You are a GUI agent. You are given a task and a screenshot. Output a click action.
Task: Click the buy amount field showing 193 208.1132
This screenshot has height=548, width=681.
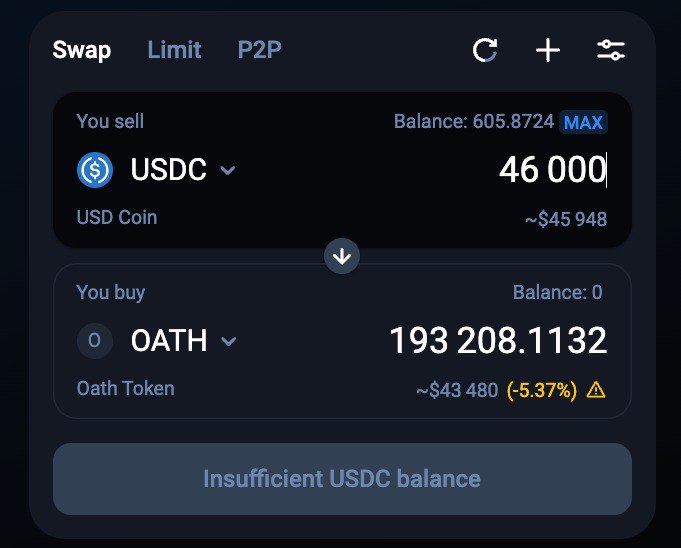[x=498, y=340]
